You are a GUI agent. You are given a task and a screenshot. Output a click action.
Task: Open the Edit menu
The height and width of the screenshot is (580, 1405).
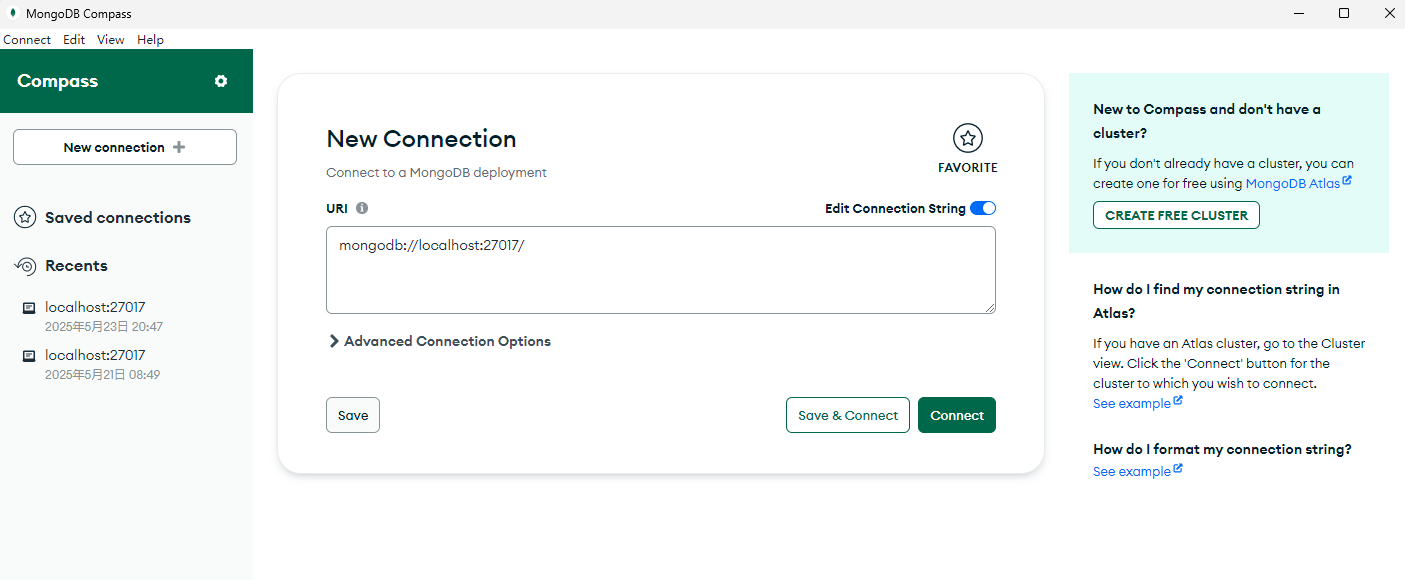point(74,40)
